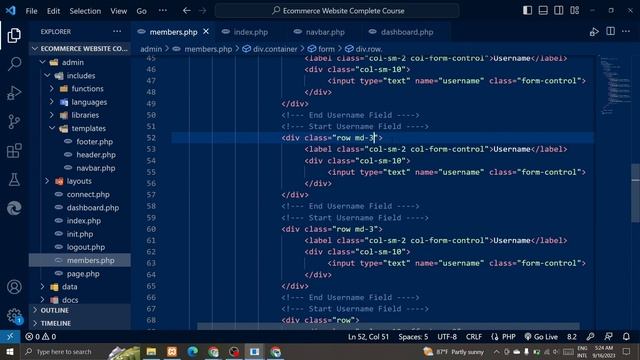
Task: Expand the layouts folder
Action: coord(80,181)
